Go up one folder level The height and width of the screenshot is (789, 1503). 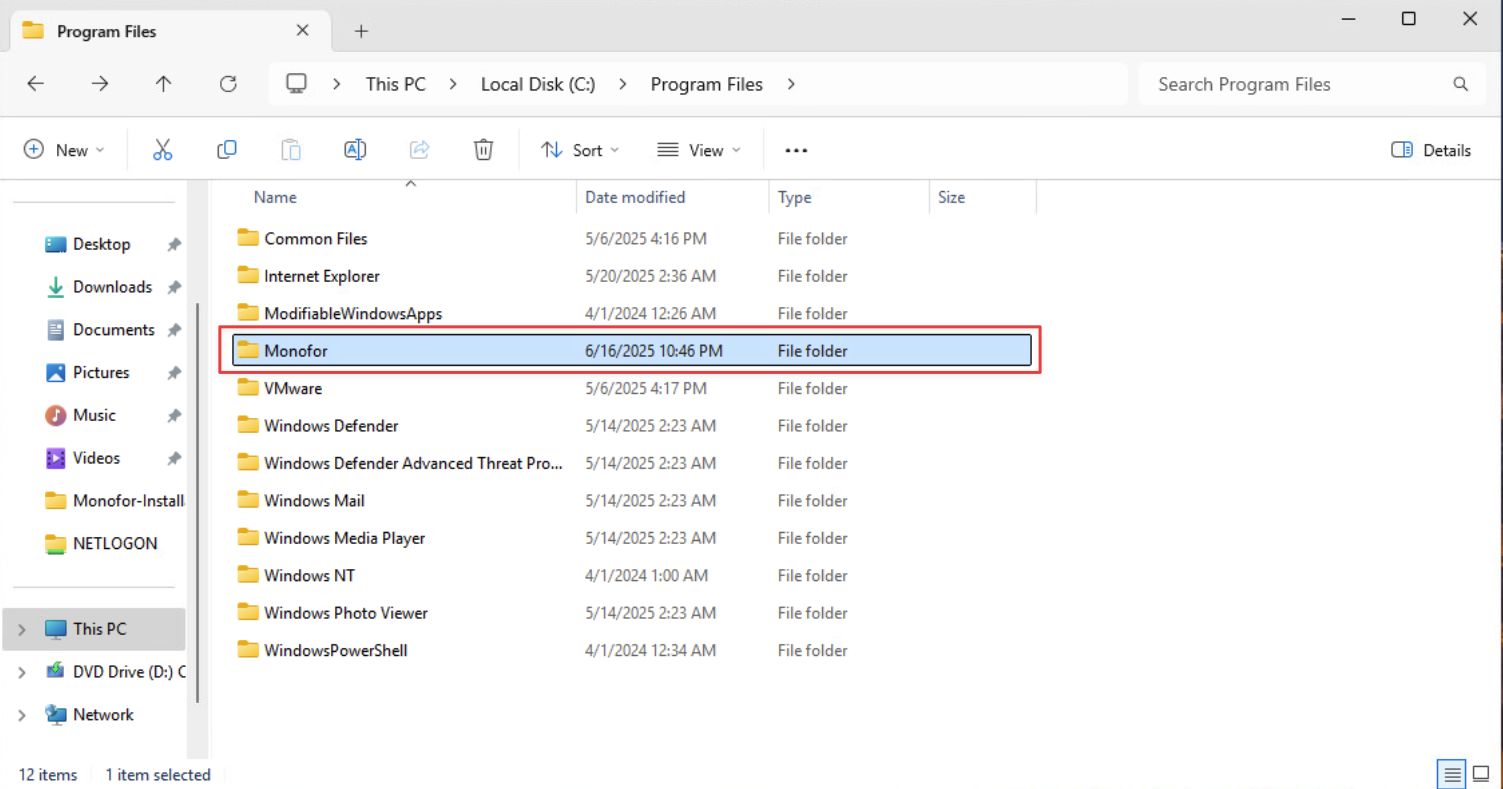point(164,84)
